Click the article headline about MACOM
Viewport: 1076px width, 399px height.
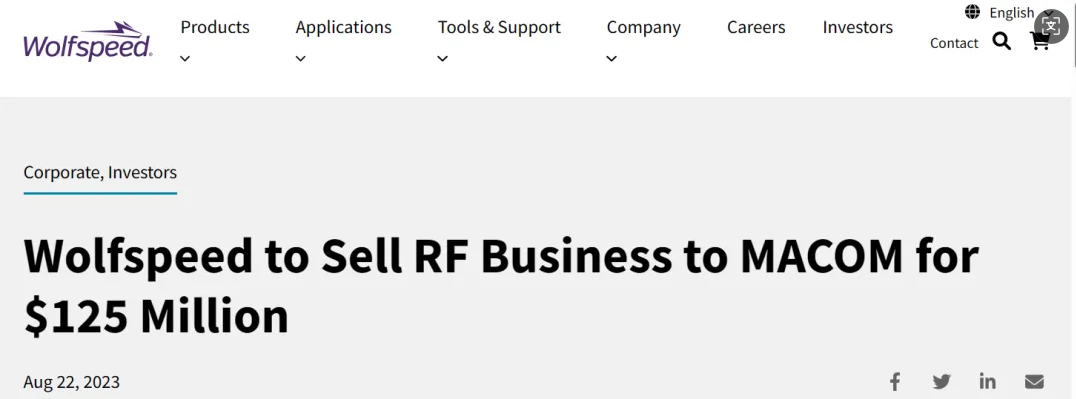501,286
